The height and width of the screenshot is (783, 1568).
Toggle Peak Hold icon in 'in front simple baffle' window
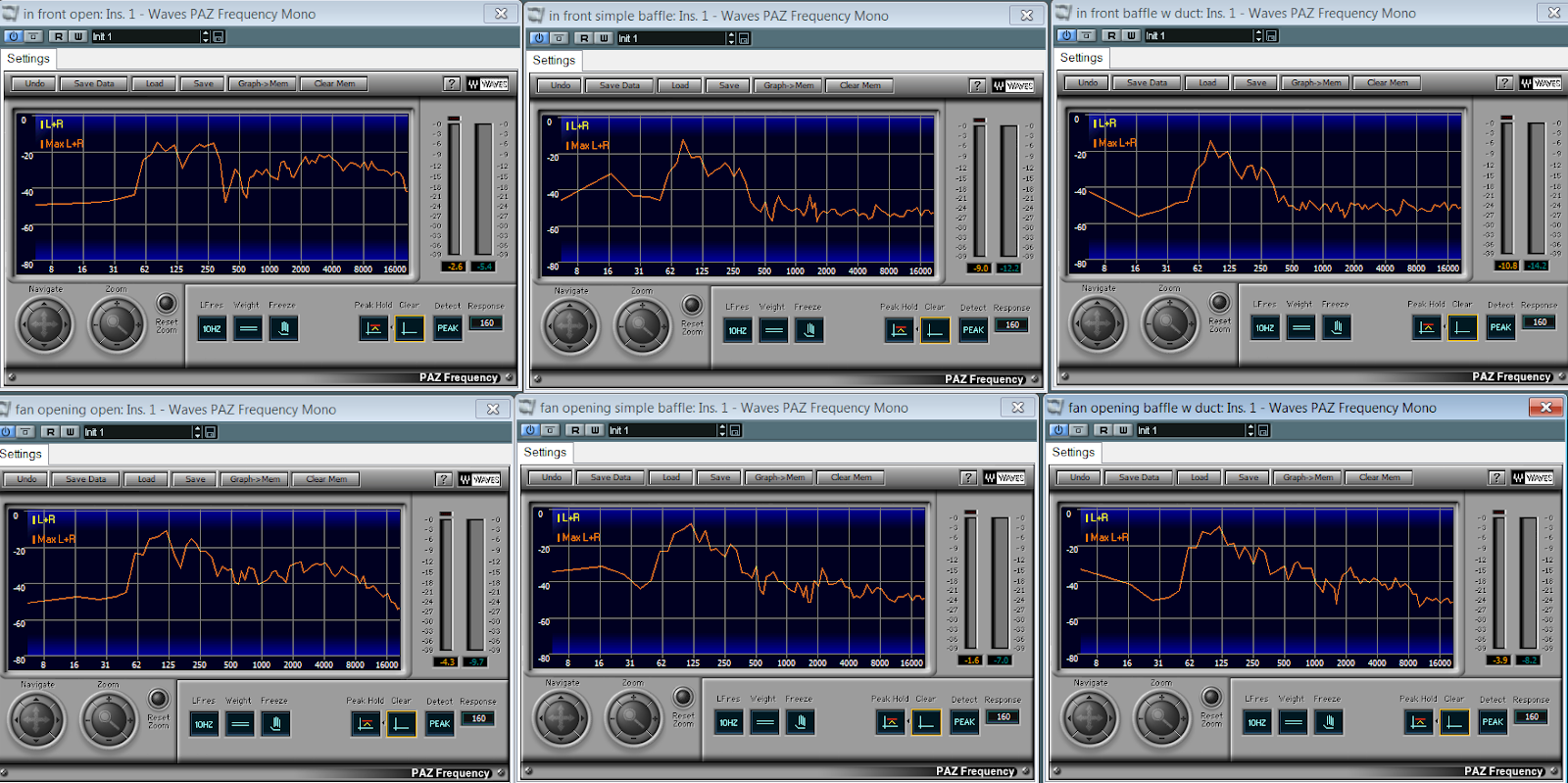[x=899, y=331]
